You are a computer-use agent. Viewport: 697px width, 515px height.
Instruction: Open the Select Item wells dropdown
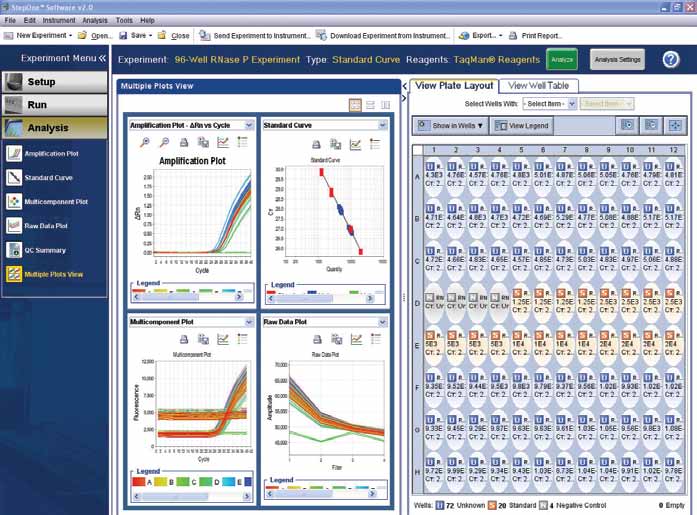coord(549,104)
